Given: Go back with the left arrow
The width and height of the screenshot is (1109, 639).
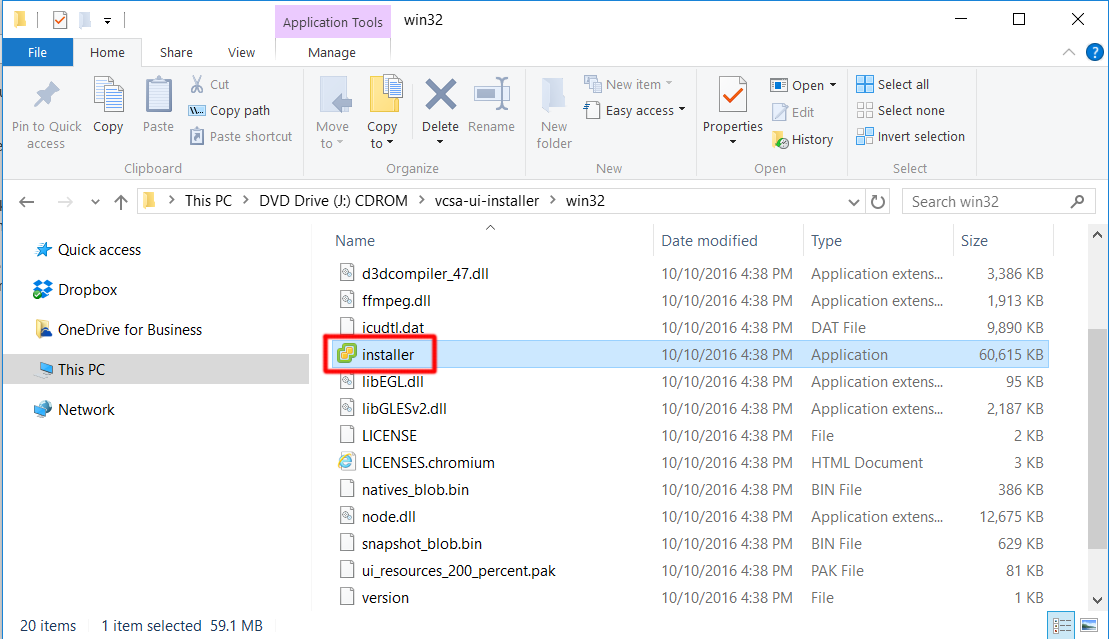Looking at the screenshot, I should click(27, 202).
